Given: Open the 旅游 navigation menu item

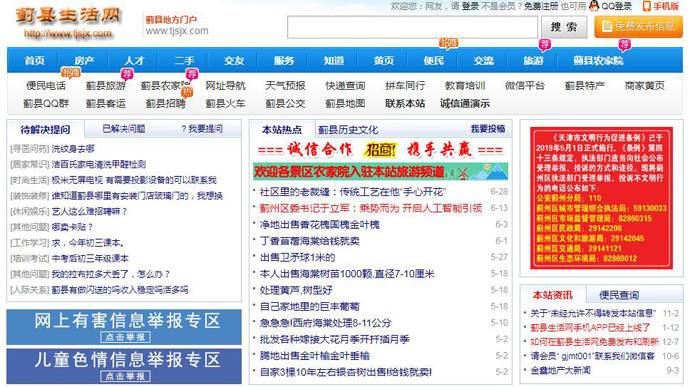Looking at the screenshot, I should click(x=533, y=60).
